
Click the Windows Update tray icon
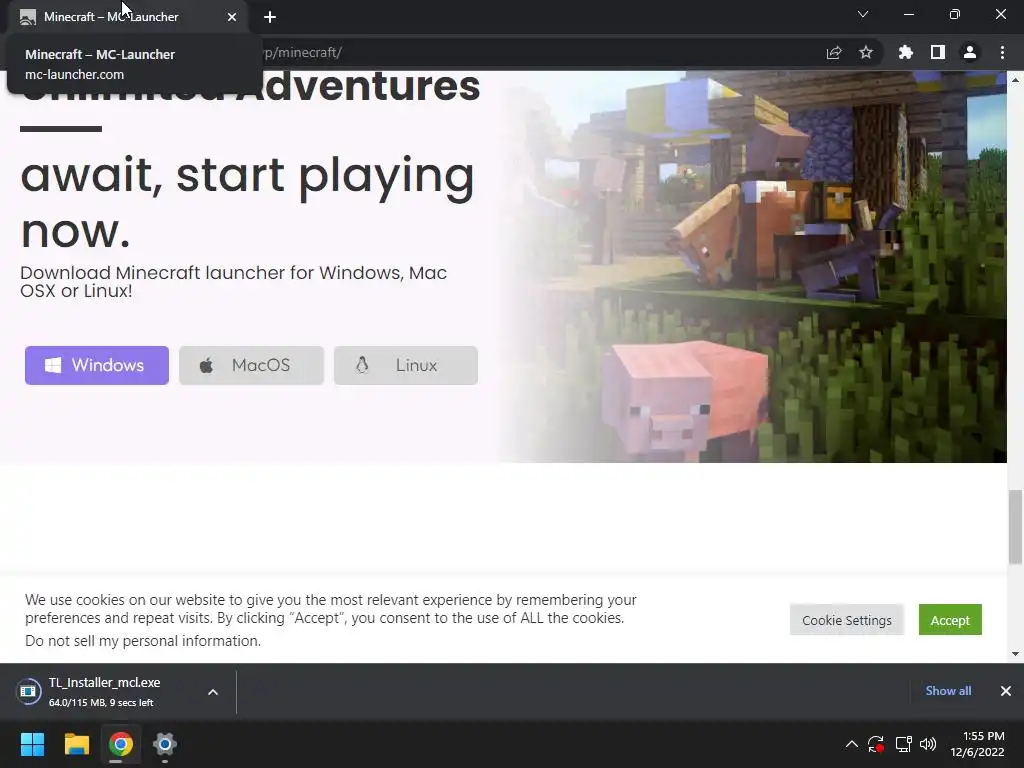[x=876, y=744]
